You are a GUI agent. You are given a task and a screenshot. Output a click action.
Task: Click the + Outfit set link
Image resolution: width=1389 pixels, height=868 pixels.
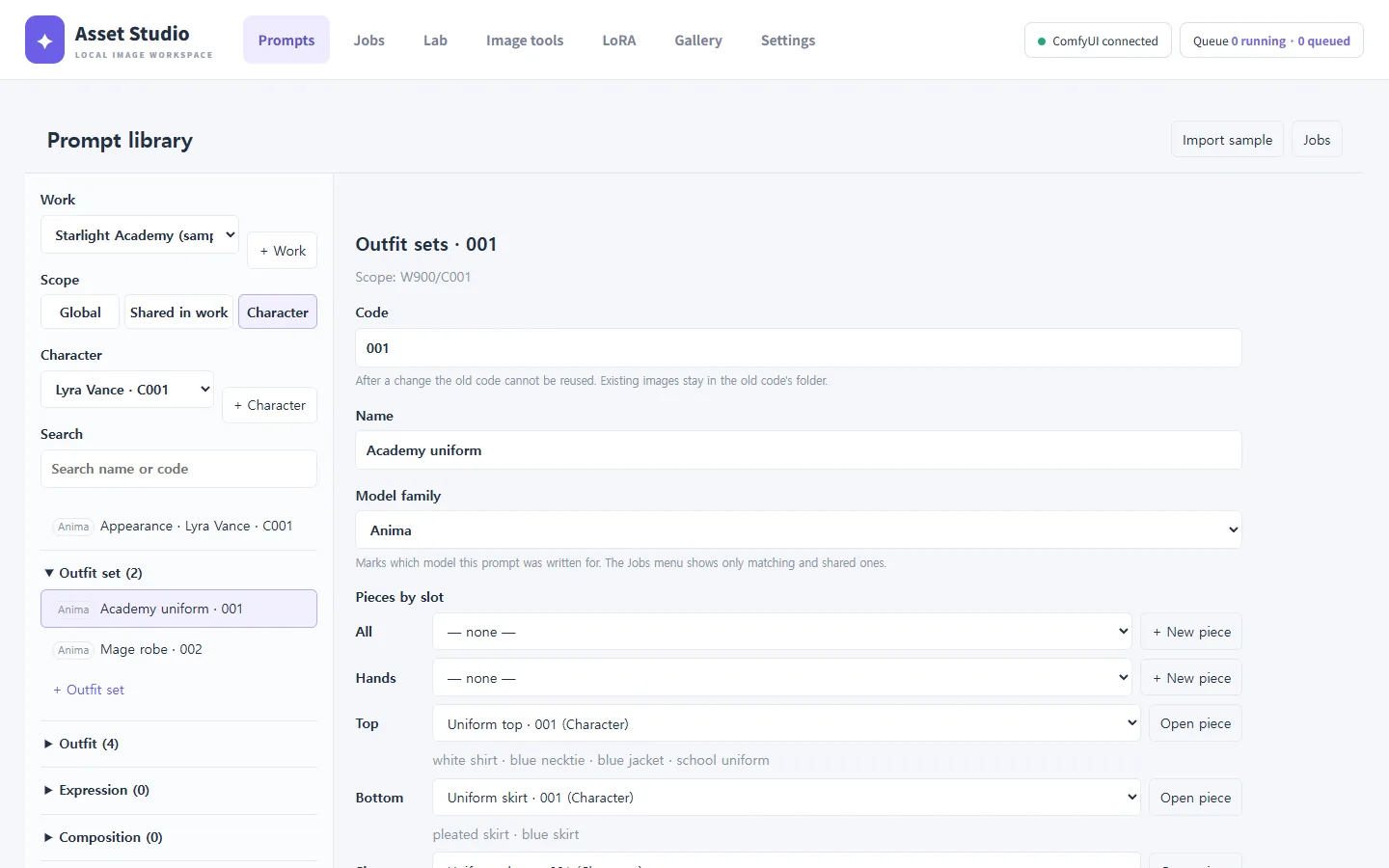89,690
